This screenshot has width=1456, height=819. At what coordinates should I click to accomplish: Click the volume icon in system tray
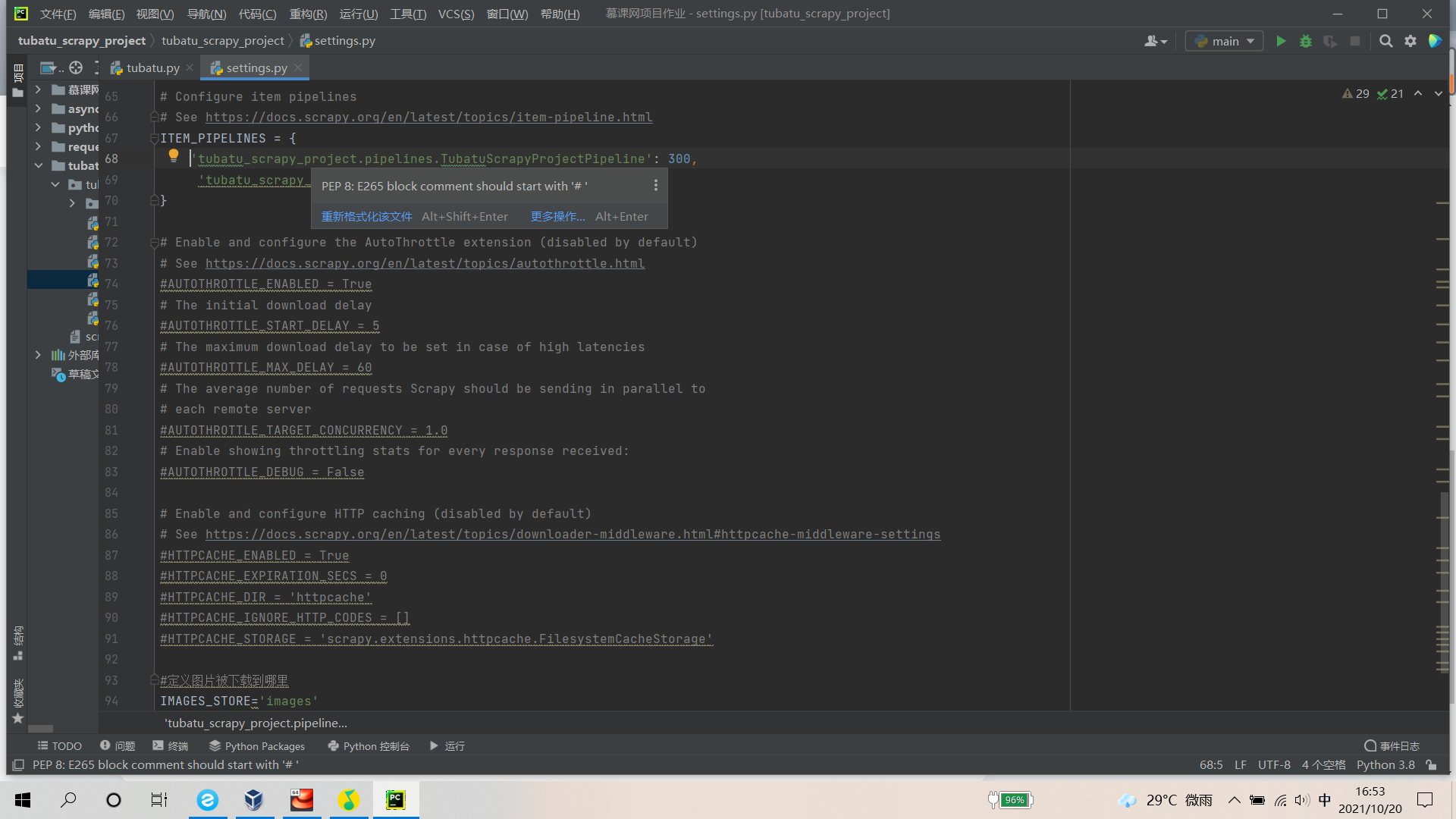[1301, 799]
